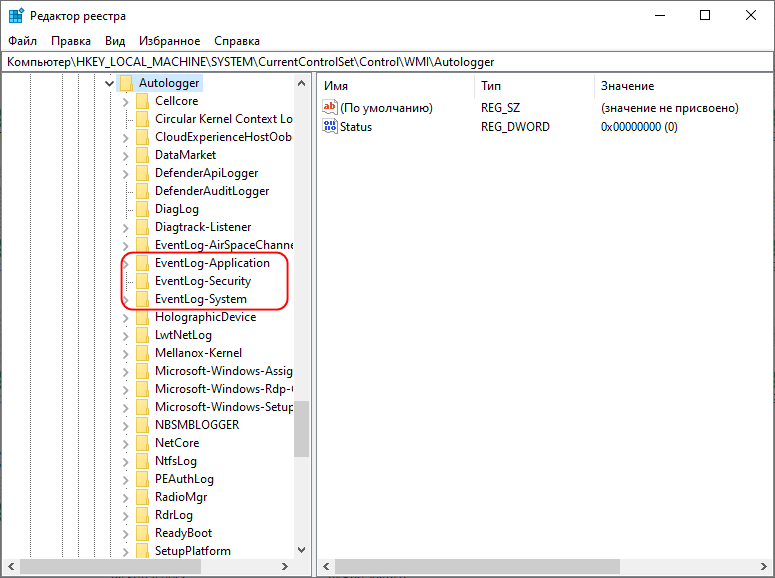Click the REG_DWORD type cell of Status
Viewport: 775px width, 578px height.
pos(516,127)
